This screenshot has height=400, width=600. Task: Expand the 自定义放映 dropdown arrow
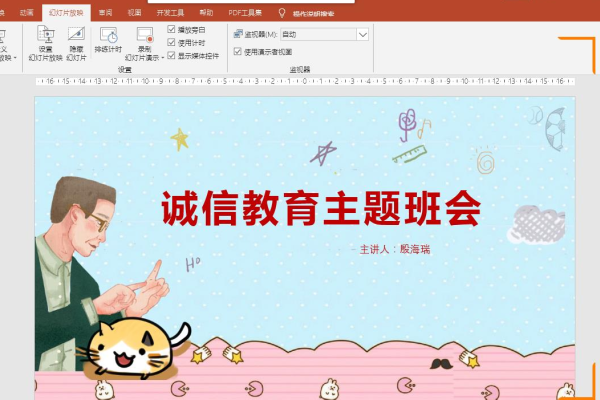pyautogui.click(x=15, y=58)
